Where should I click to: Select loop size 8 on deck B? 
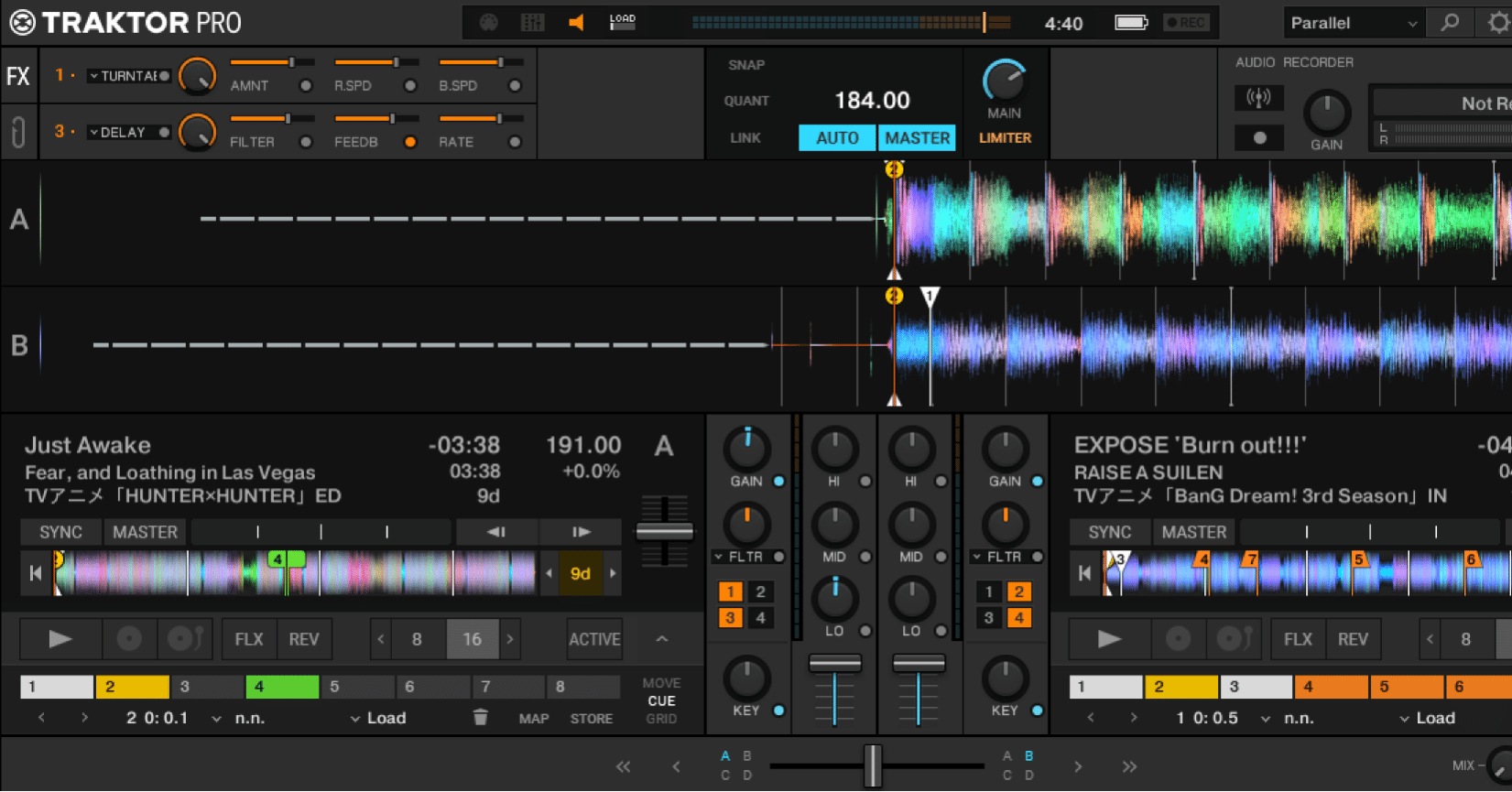(1465, 639)
